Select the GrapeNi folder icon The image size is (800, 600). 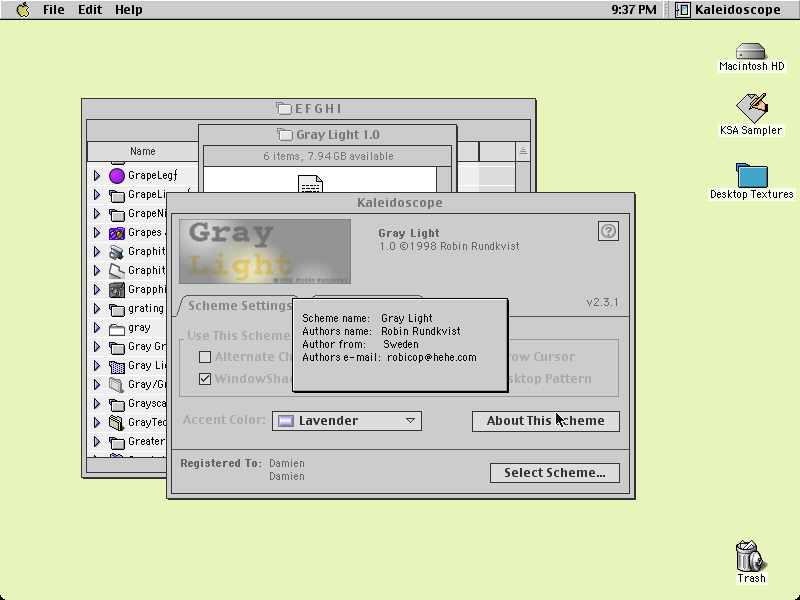117,214
